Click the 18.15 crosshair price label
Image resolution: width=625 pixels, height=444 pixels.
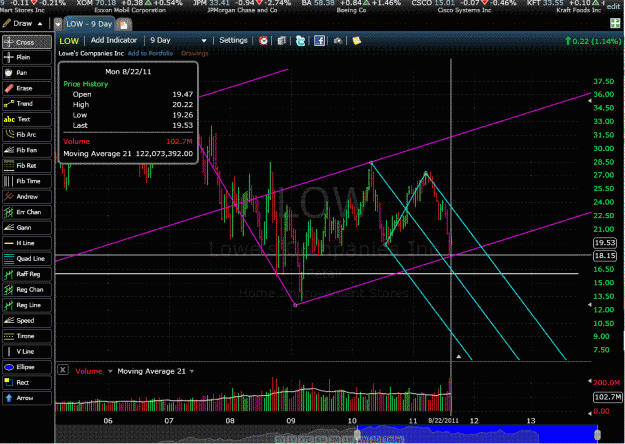coord(605,255)
